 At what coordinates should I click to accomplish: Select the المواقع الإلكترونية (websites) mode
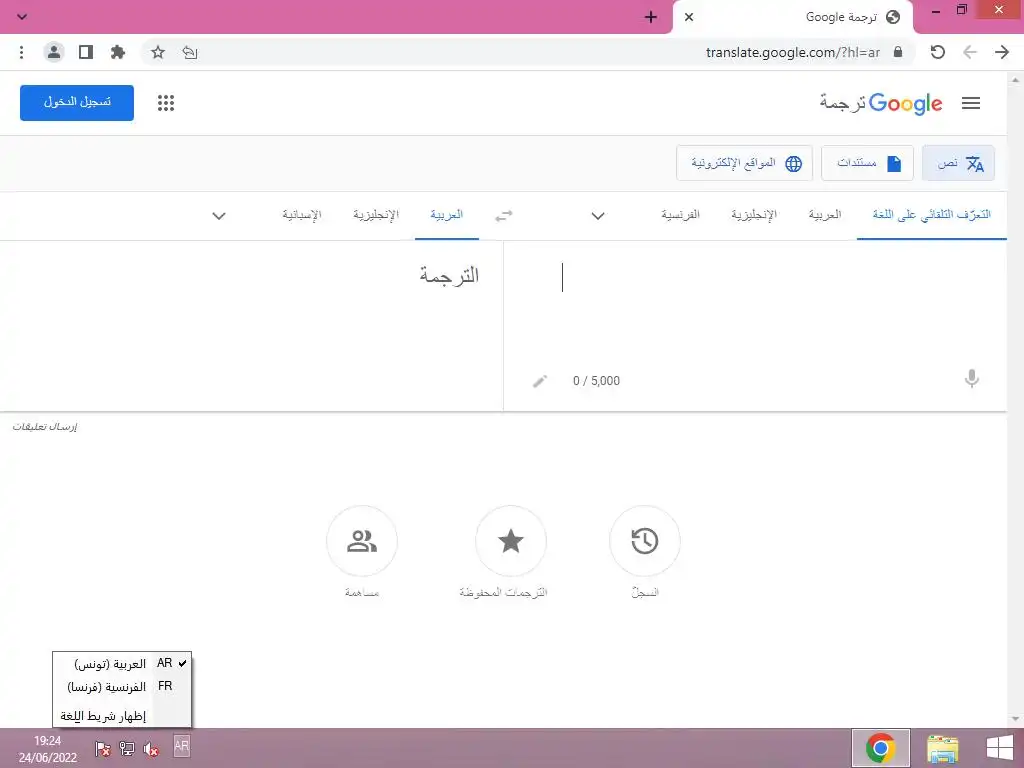pos(744,163)
